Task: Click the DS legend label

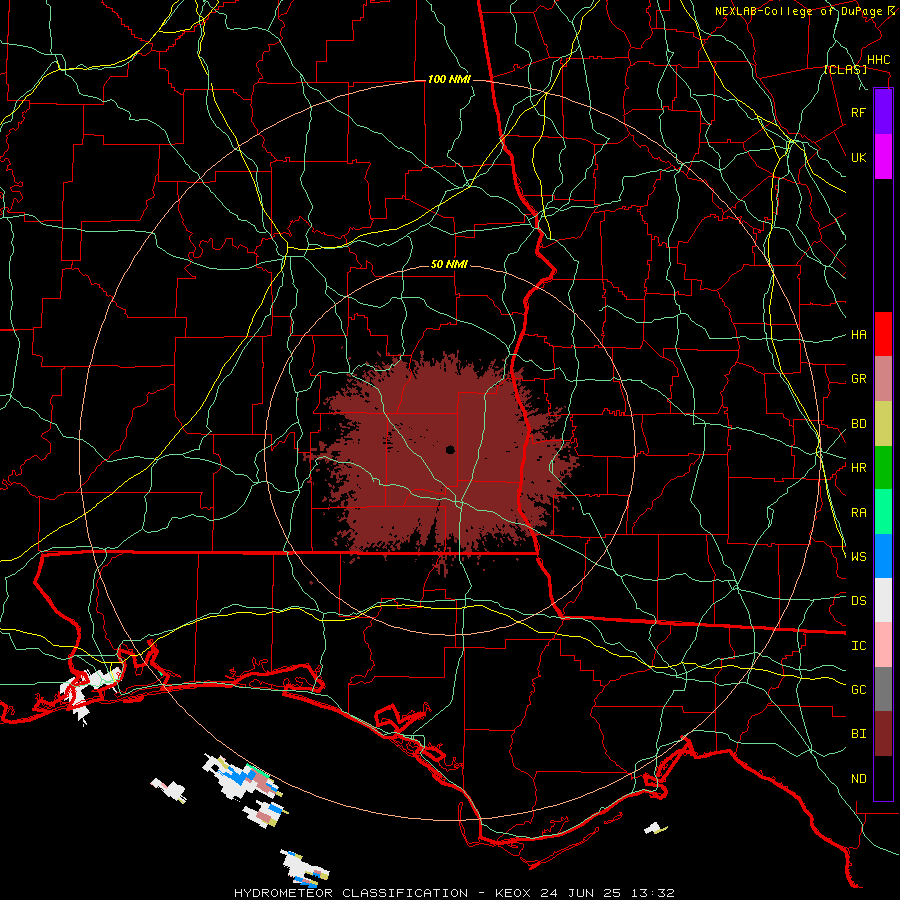Action: pos(858,601)
